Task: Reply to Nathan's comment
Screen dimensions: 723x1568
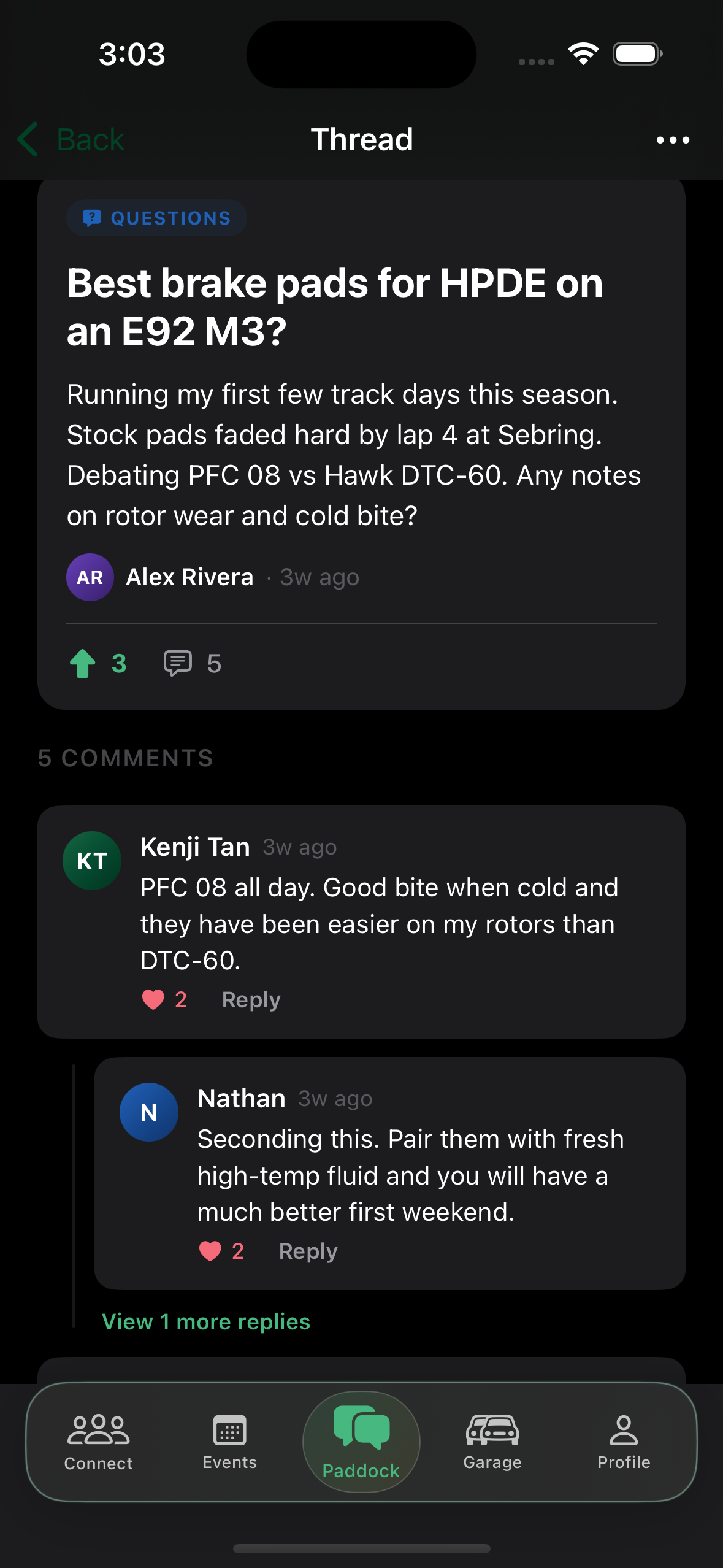Action: pyautogui.click(x=308, y=1251)
